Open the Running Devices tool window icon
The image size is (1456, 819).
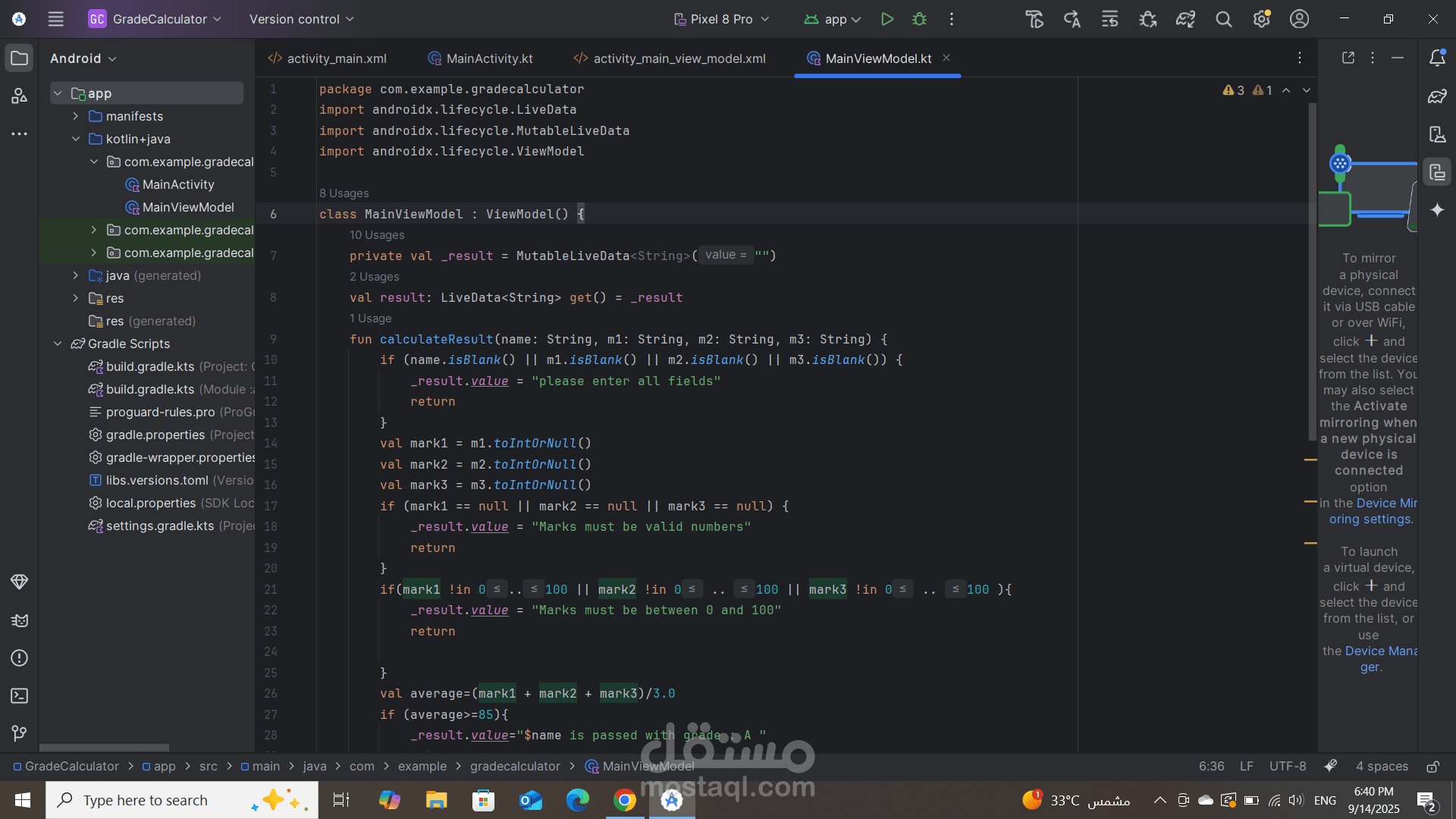1437,172
